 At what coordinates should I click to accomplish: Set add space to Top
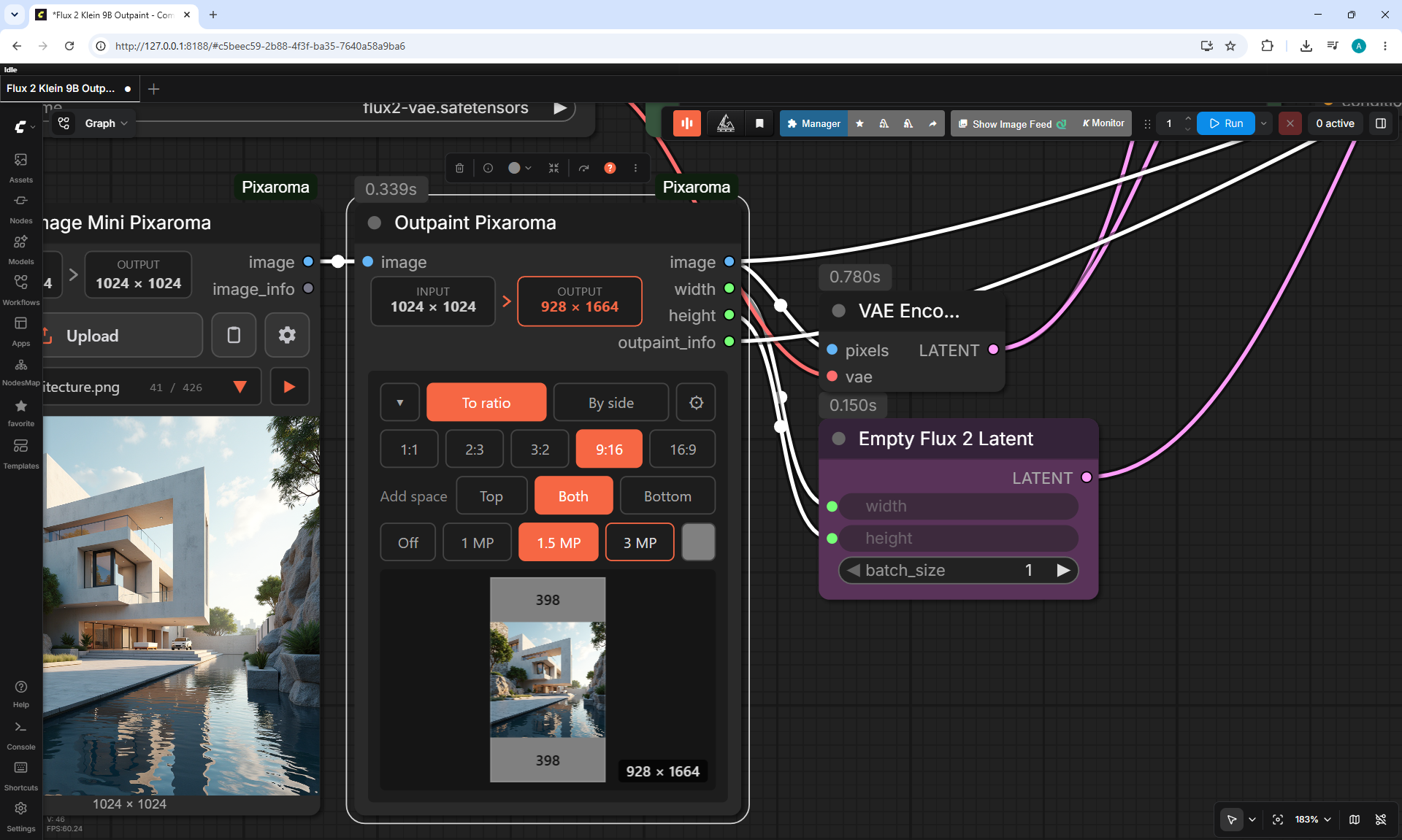491,496
